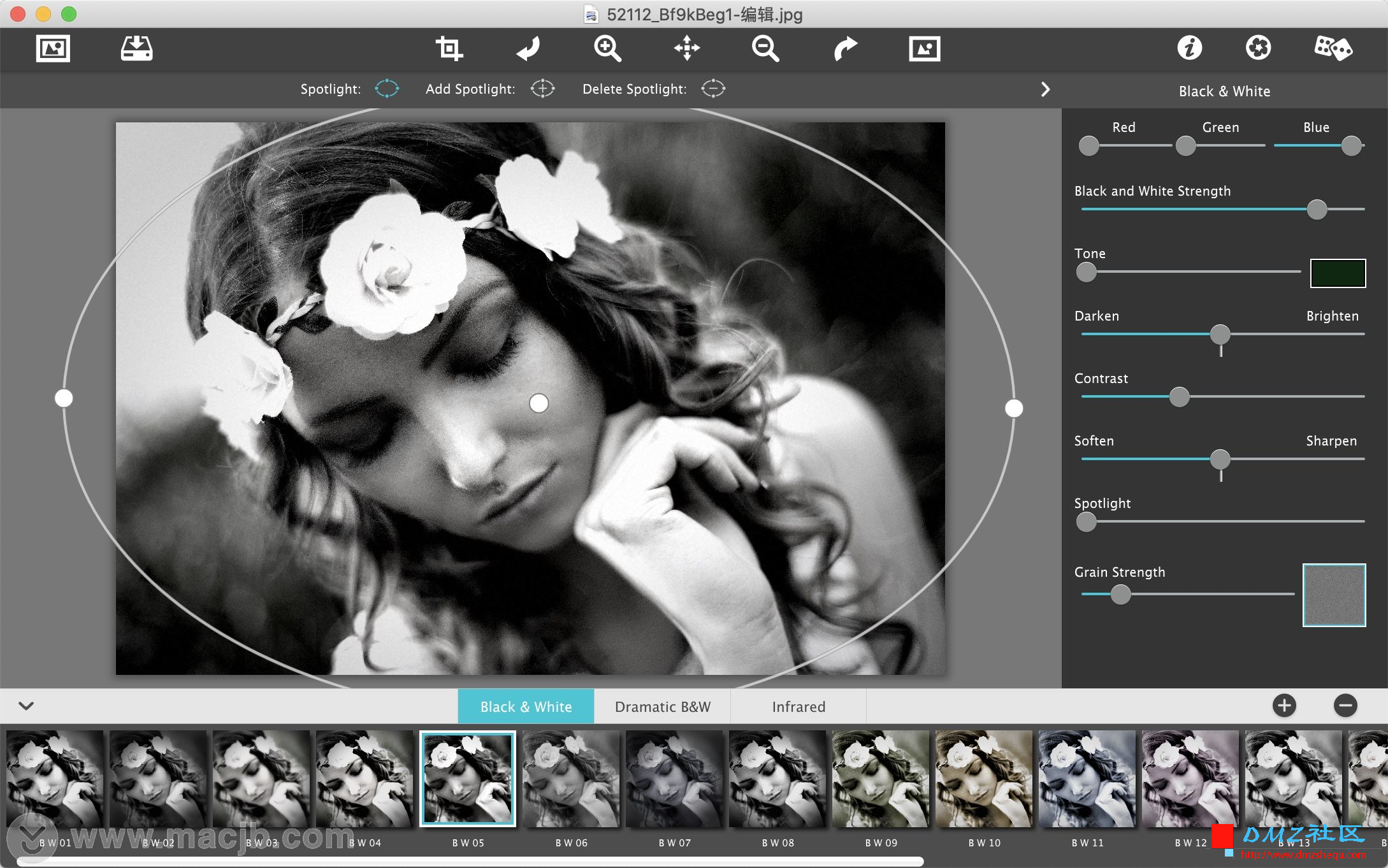Click the compare original image icon
Screen dimensions: 1388x868
(x=925, y=48)
